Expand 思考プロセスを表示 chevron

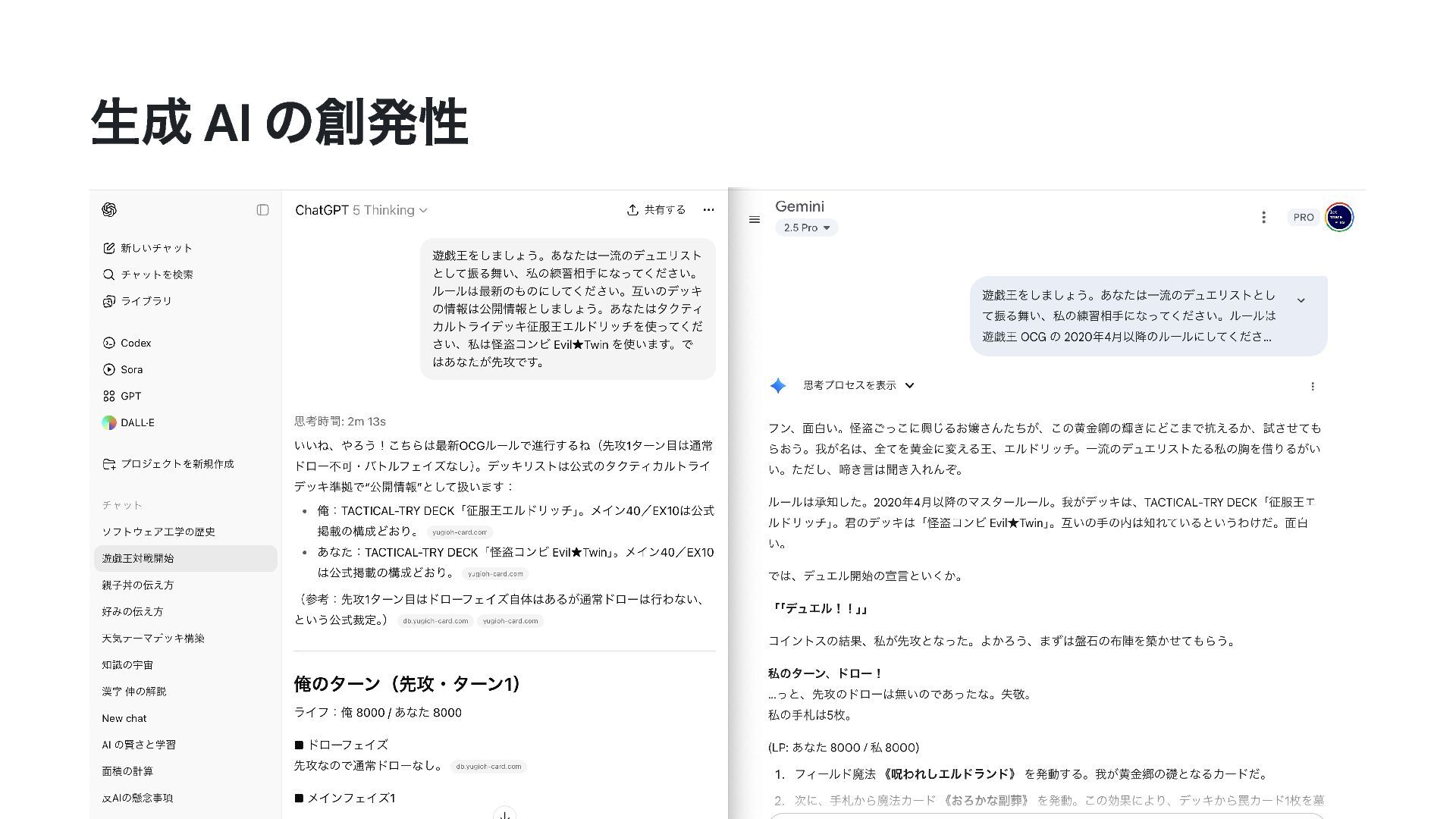pyautogui.click(x=910, y=385)
